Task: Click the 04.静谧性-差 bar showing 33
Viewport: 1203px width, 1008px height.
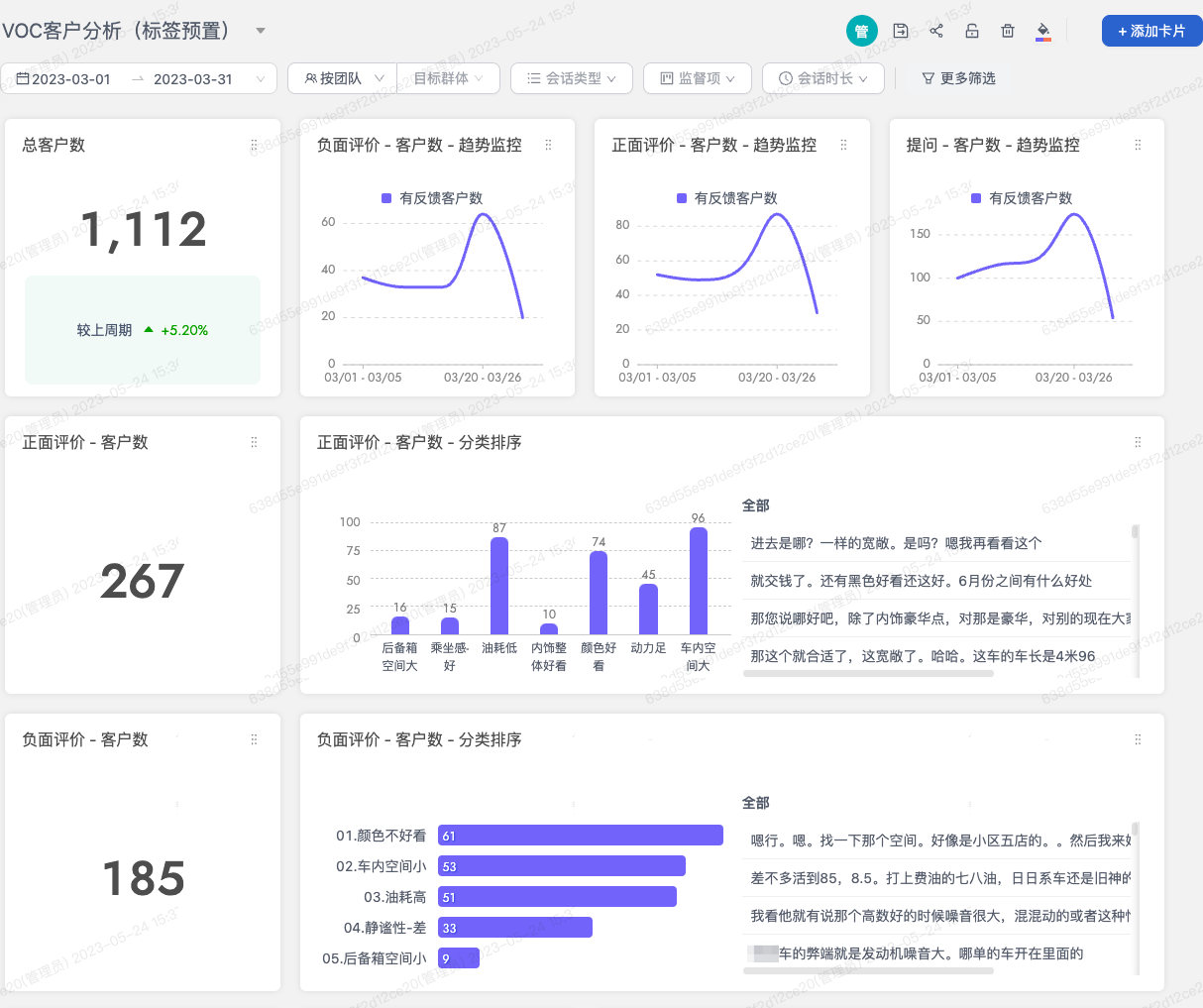Action: pyautogui.click(x=515, y=928)
